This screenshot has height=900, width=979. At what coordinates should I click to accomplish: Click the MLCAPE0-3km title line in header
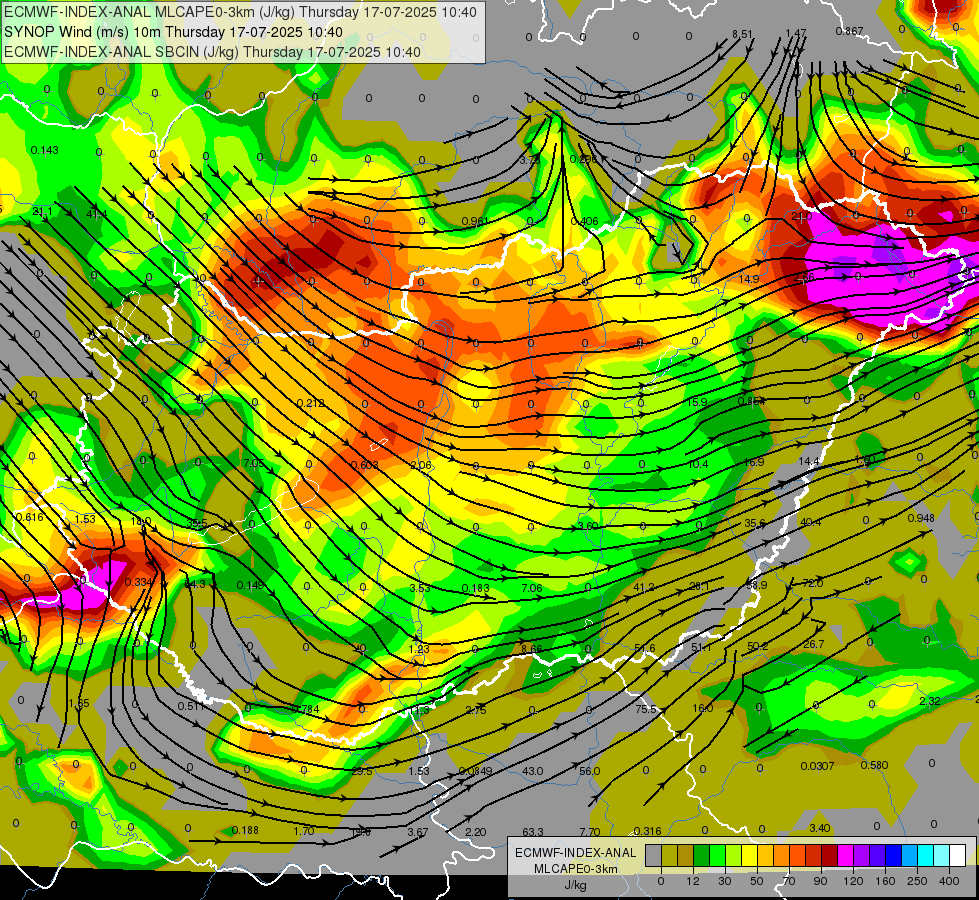[x=240, y=12]
